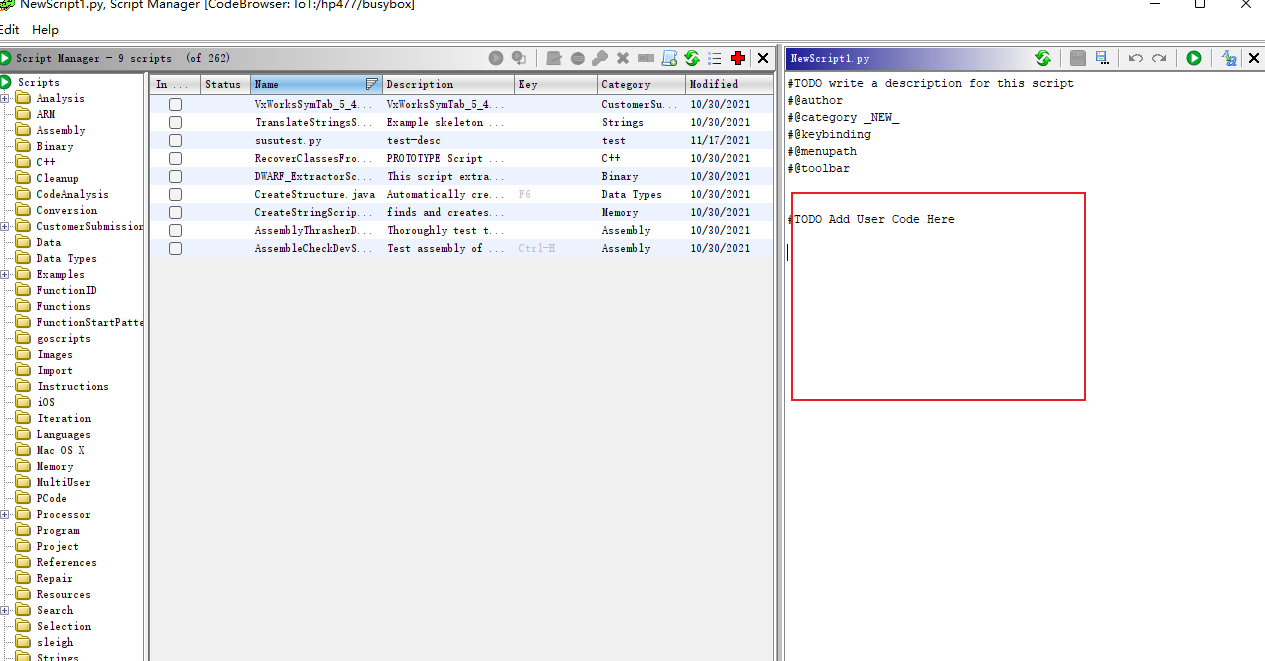Expand the Processor folder

tap(7, 514)
